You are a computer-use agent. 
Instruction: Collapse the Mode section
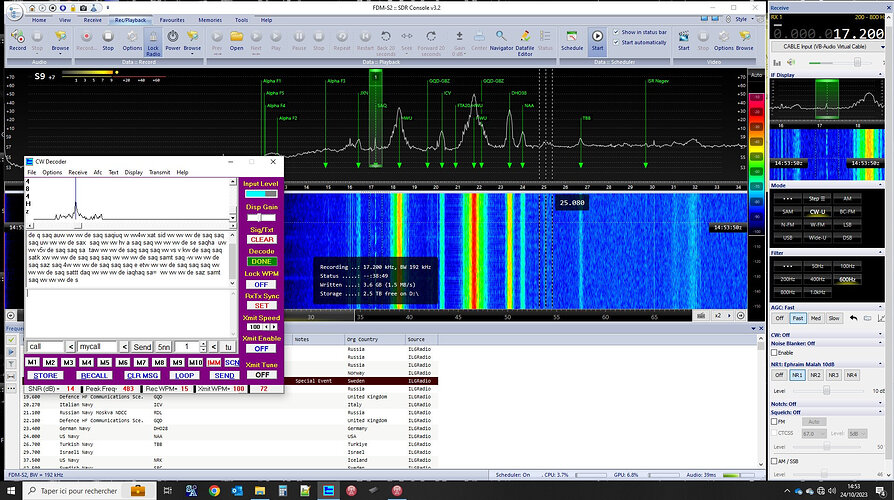880,185
